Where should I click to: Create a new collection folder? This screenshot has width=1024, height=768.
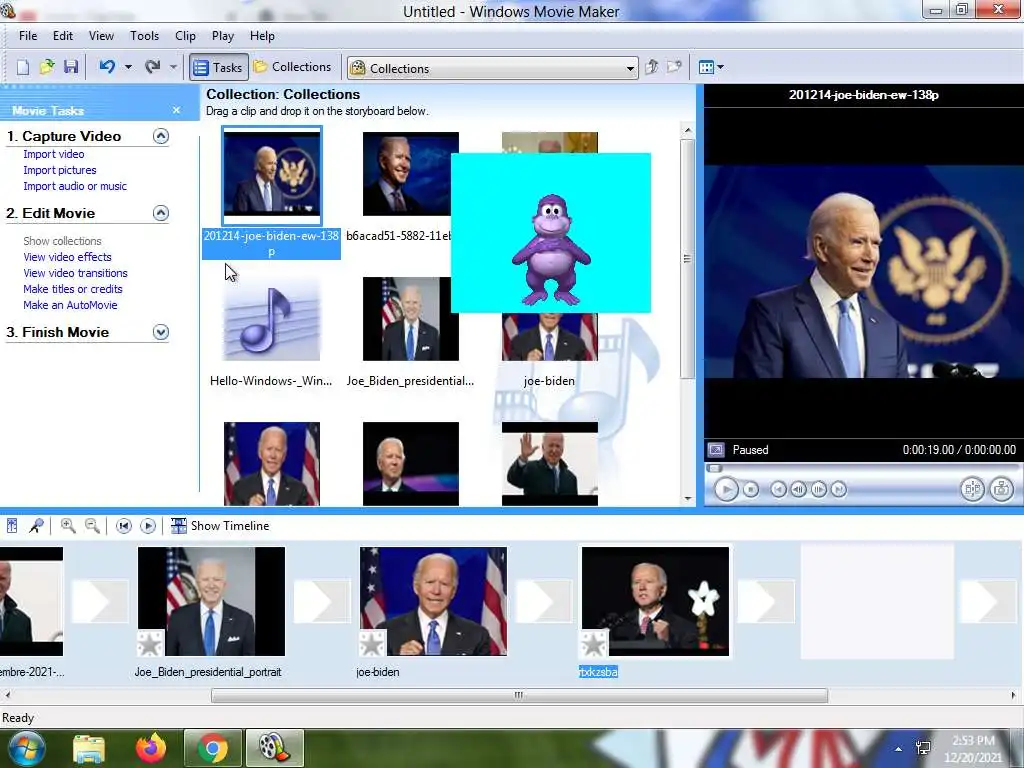(x=674, y=67)
